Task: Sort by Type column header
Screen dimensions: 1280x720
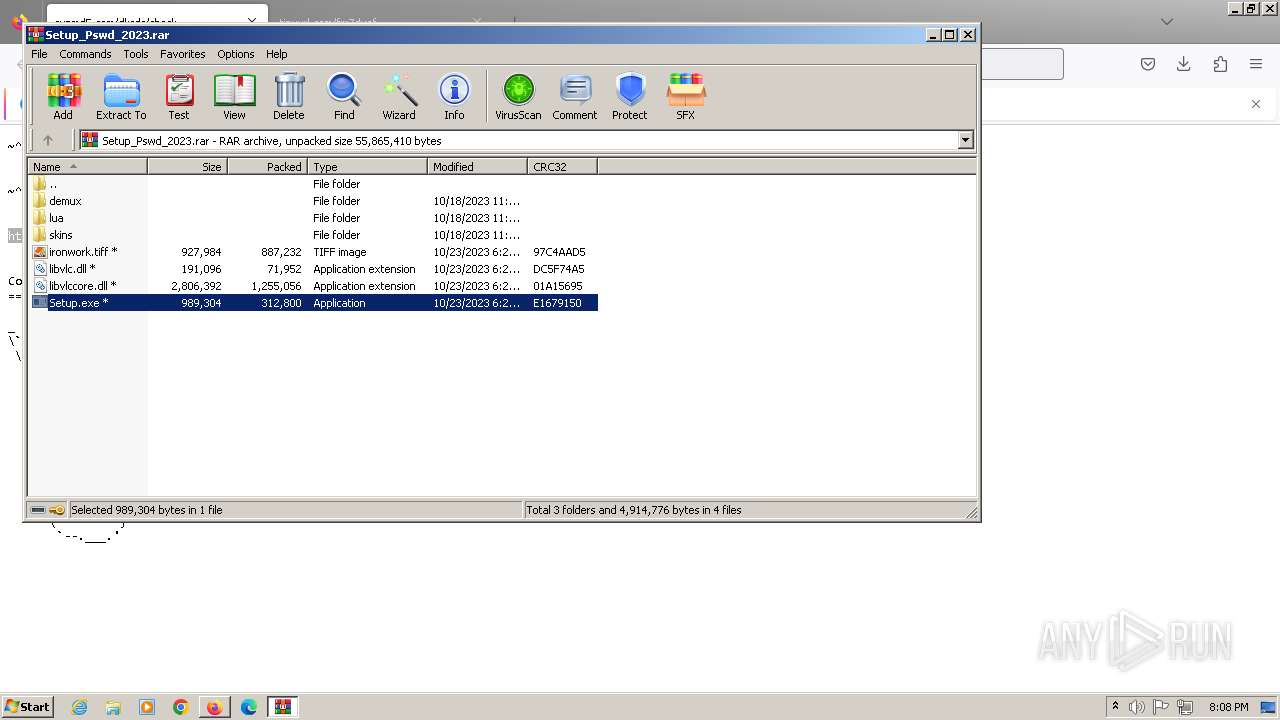Action: 368,167
